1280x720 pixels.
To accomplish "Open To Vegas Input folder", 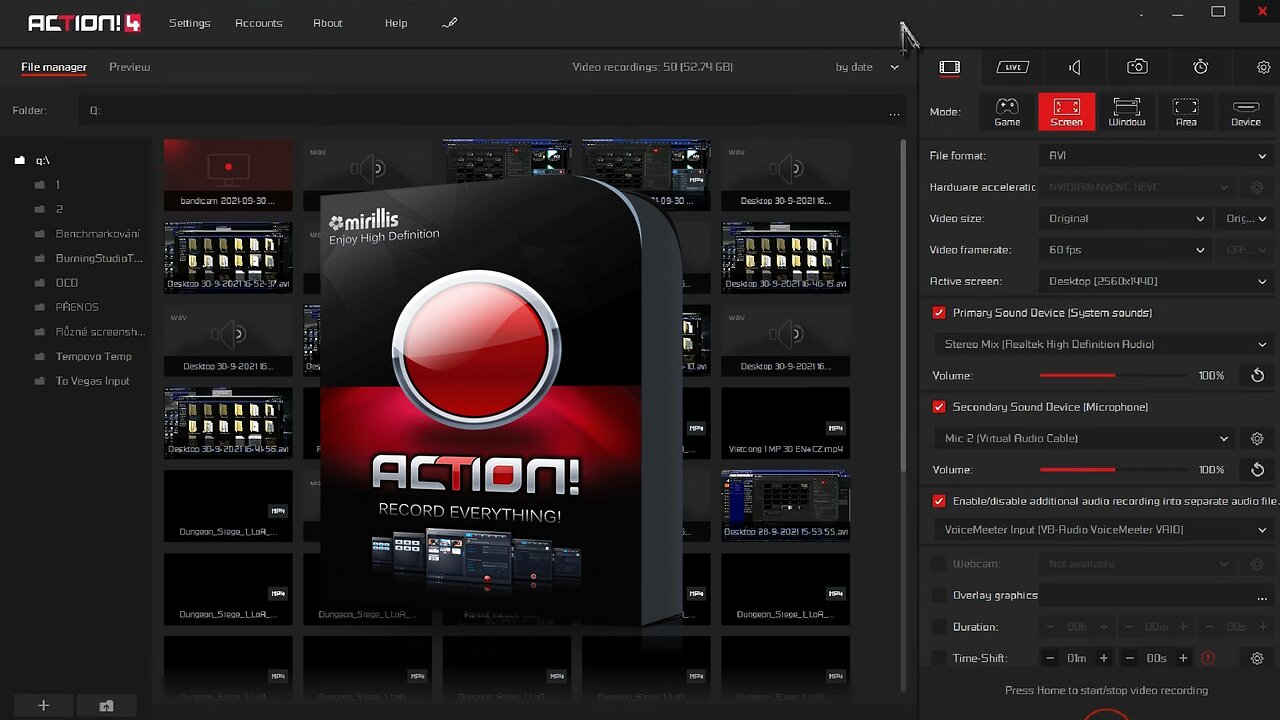I will (x=93, y=381).
